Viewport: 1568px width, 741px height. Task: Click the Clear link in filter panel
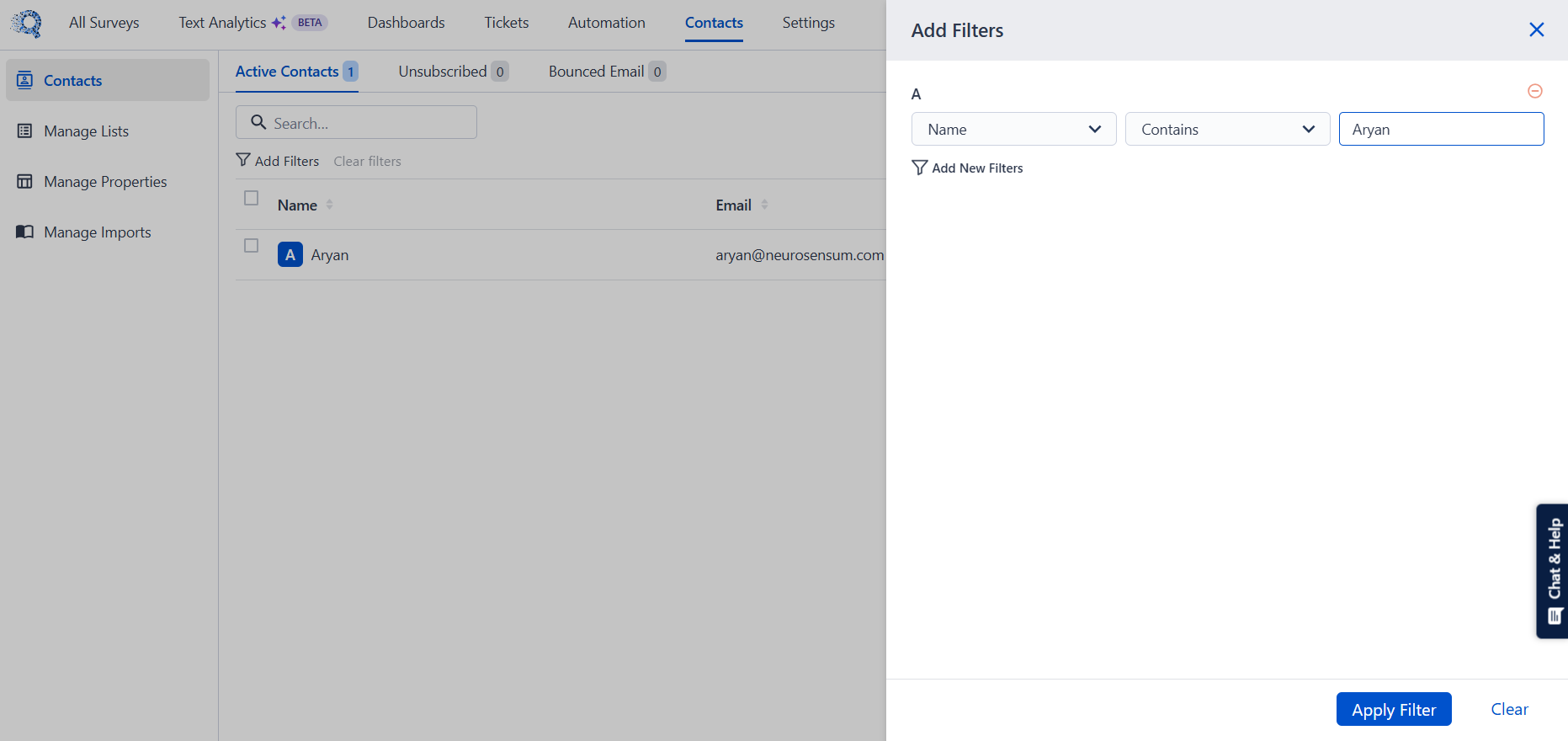pos(1509,710)
